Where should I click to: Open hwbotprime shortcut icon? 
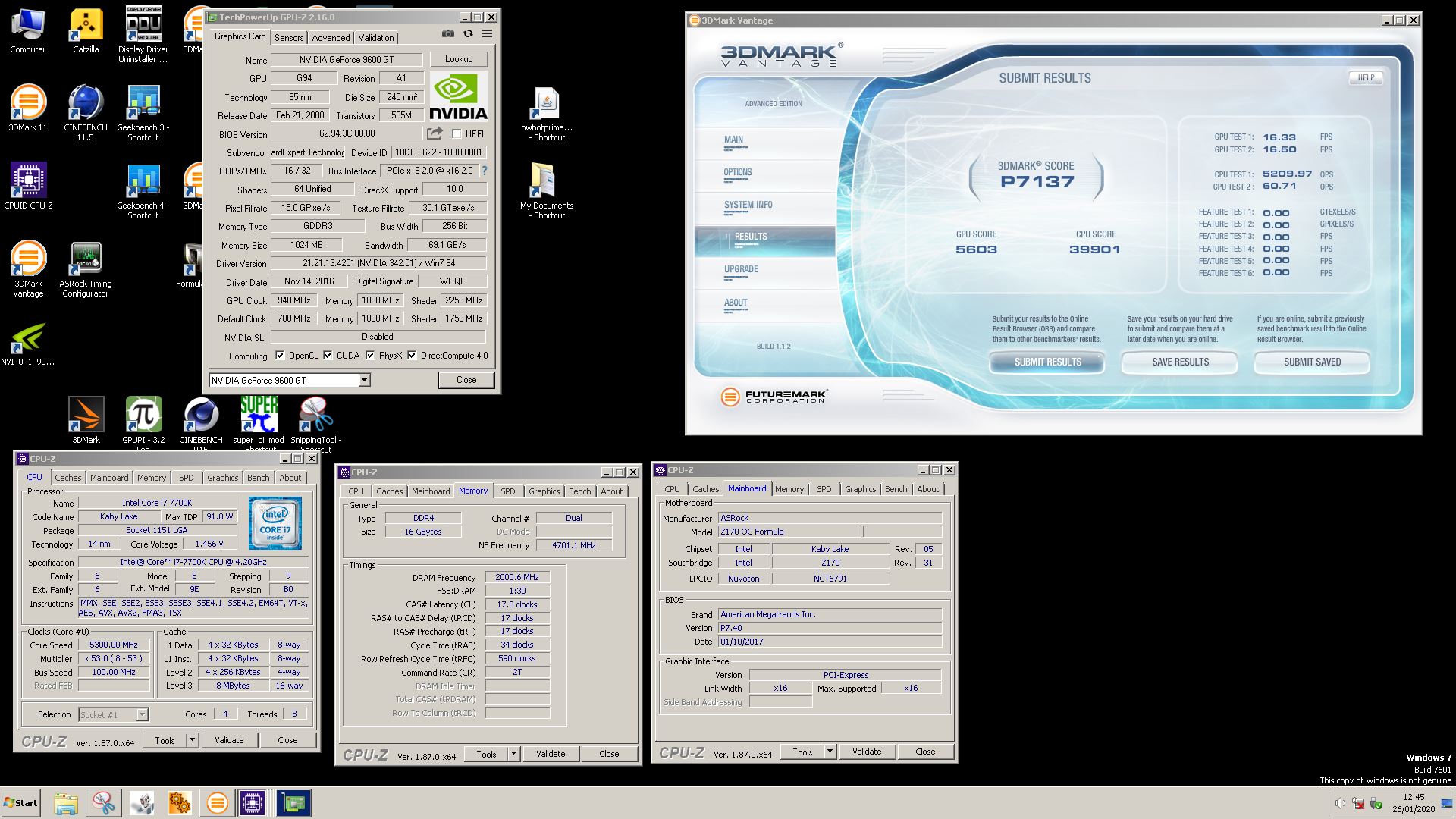pos(547,114)
